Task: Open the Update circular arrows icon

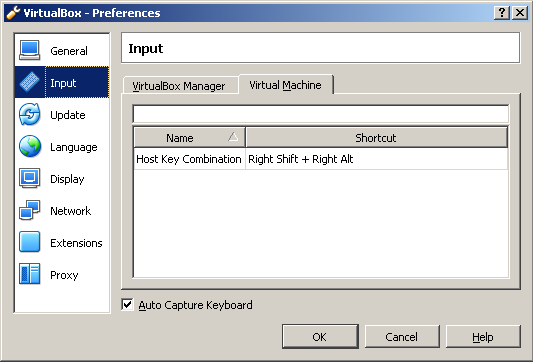Action: coord(30,114)
